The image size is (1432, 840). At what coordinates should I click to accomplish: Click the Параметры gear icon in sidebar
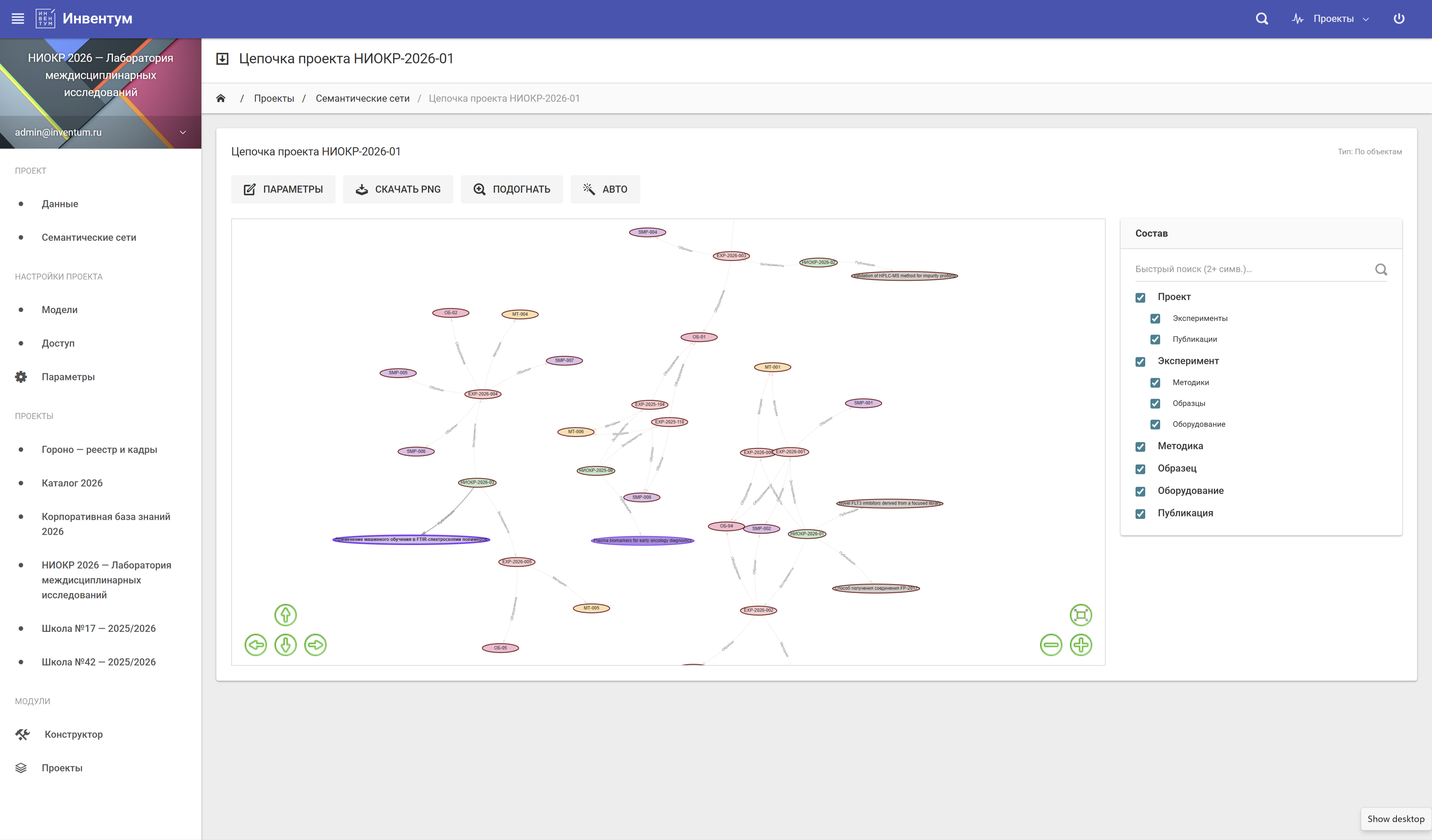pos(21,377)
